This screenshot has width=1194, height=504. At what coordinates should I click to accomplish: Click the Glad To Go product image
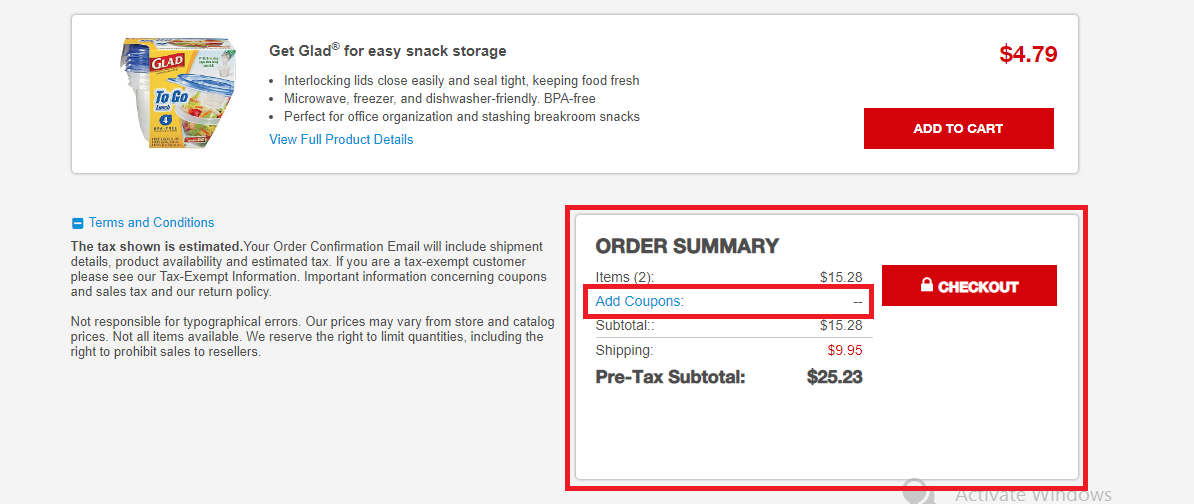click(x=177, y=94)
